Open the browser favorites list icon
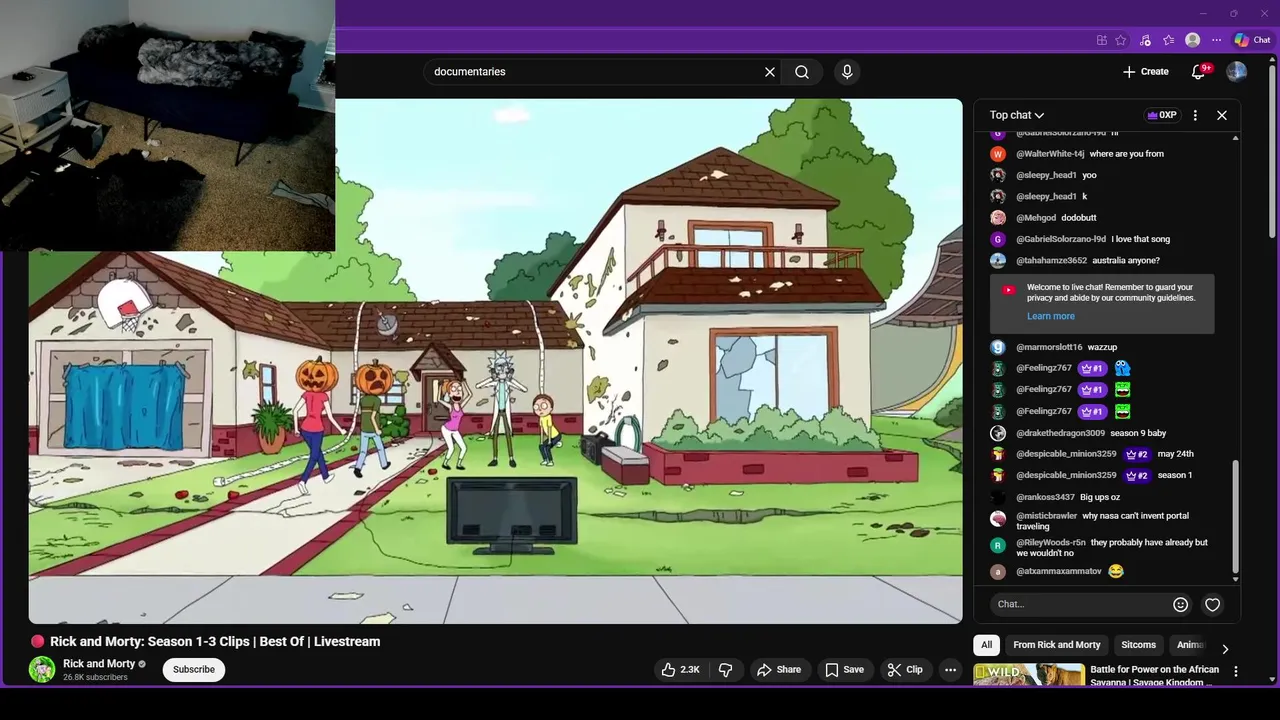 1168,40
